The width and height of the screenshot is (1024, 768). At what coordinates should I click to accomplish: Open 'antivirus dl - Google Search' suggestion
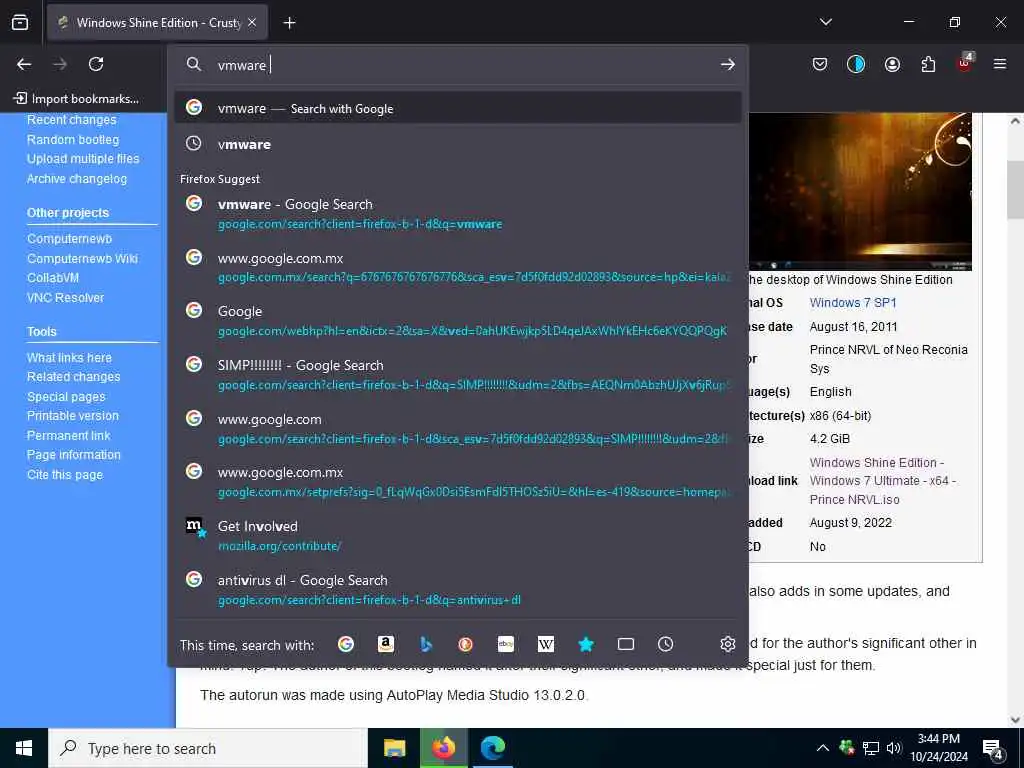458,589
